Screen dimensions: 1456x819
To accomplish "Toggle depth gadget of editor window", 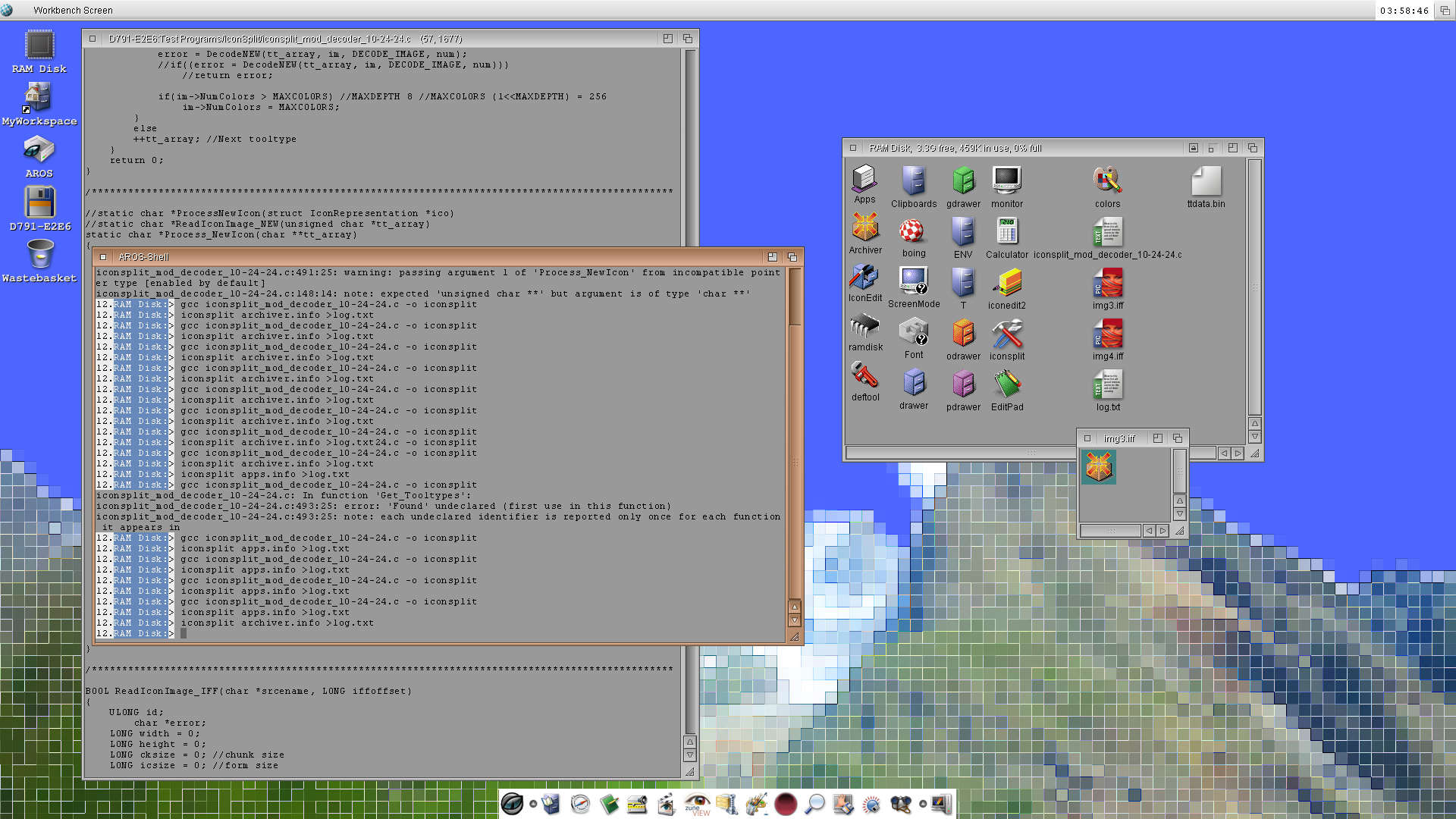I will point(687,39).
